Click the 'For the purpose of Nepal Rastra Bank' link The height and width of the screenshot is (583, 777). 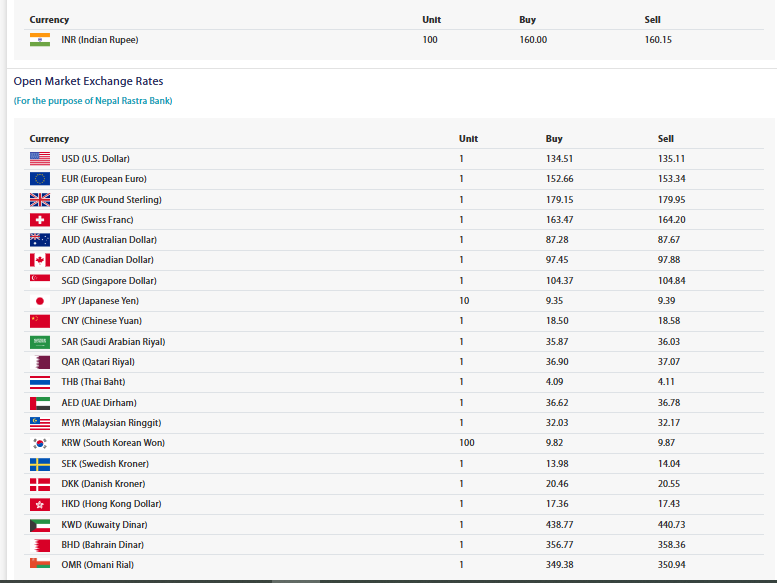click(93, 101)
